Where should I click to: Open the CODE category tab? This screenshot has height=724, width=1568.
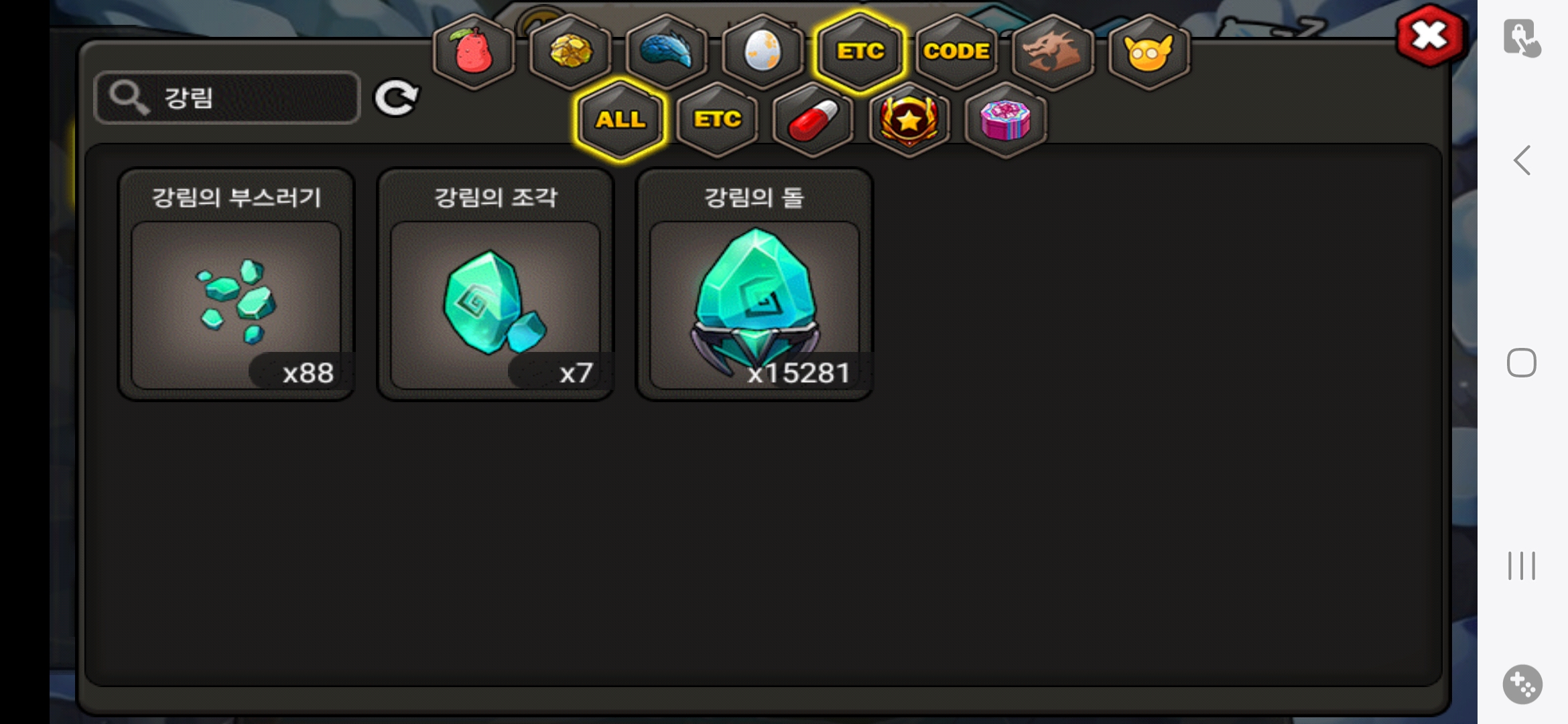point(956,51)
